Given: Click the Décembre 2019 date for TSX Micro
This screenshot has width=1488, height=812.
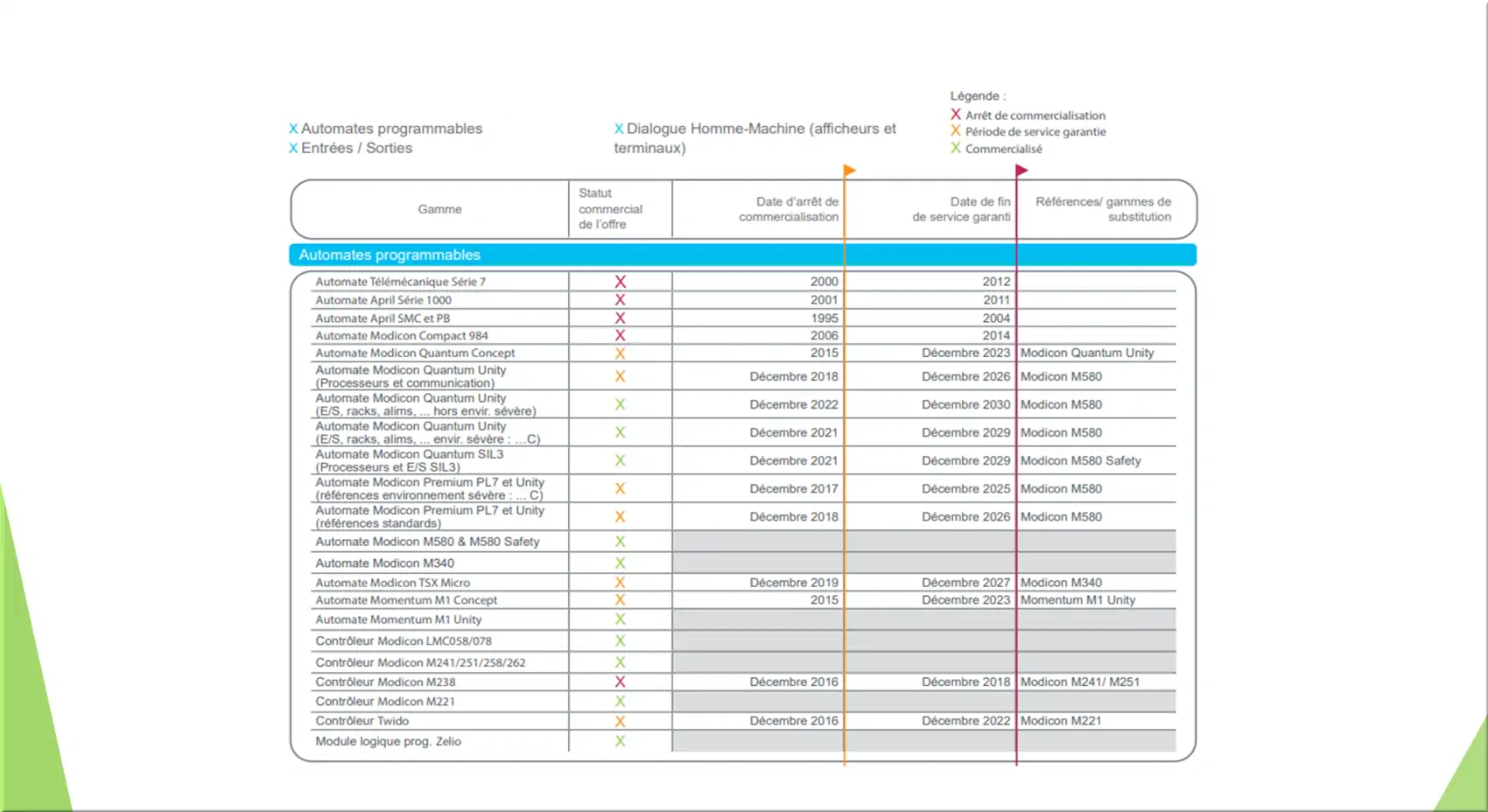Looking at the screenshot, I should click(794, 583).
